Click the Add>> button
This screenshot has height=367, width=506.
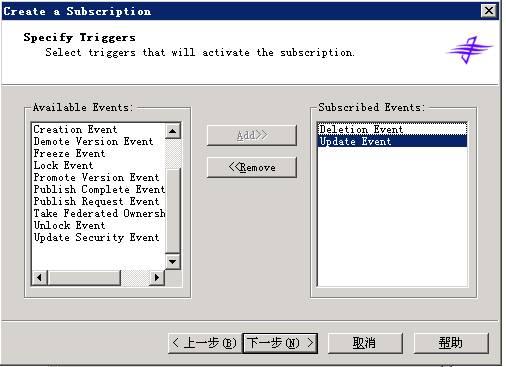[252, 135]
